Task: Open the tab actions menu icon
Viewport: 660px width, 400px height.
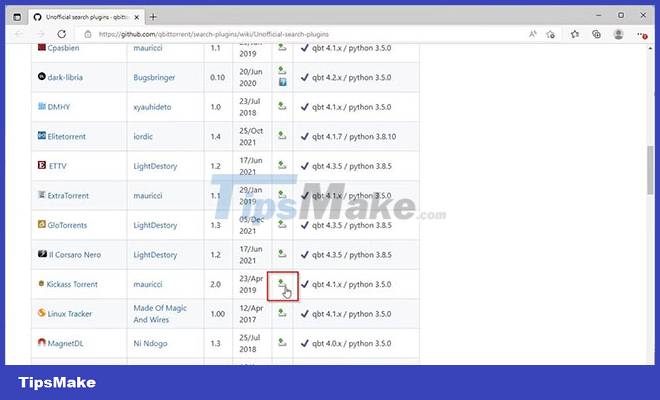Action: [x=17, y=17]
